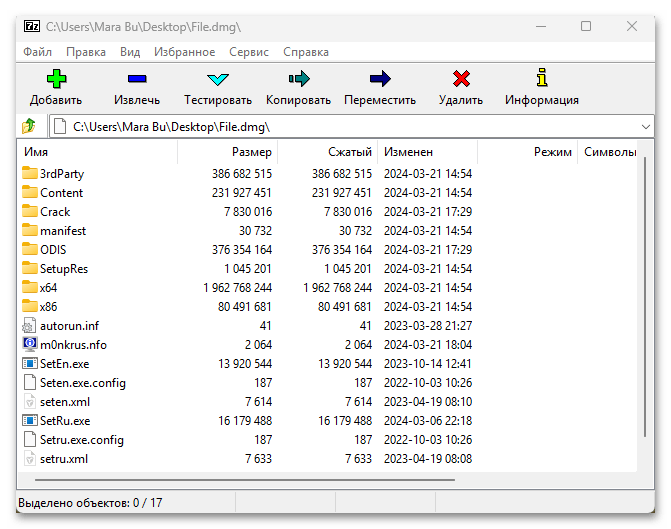Screen dimensions: 671x529
Task: Click size 16 179 488 in Сжатый column
Action: (345, 421)
